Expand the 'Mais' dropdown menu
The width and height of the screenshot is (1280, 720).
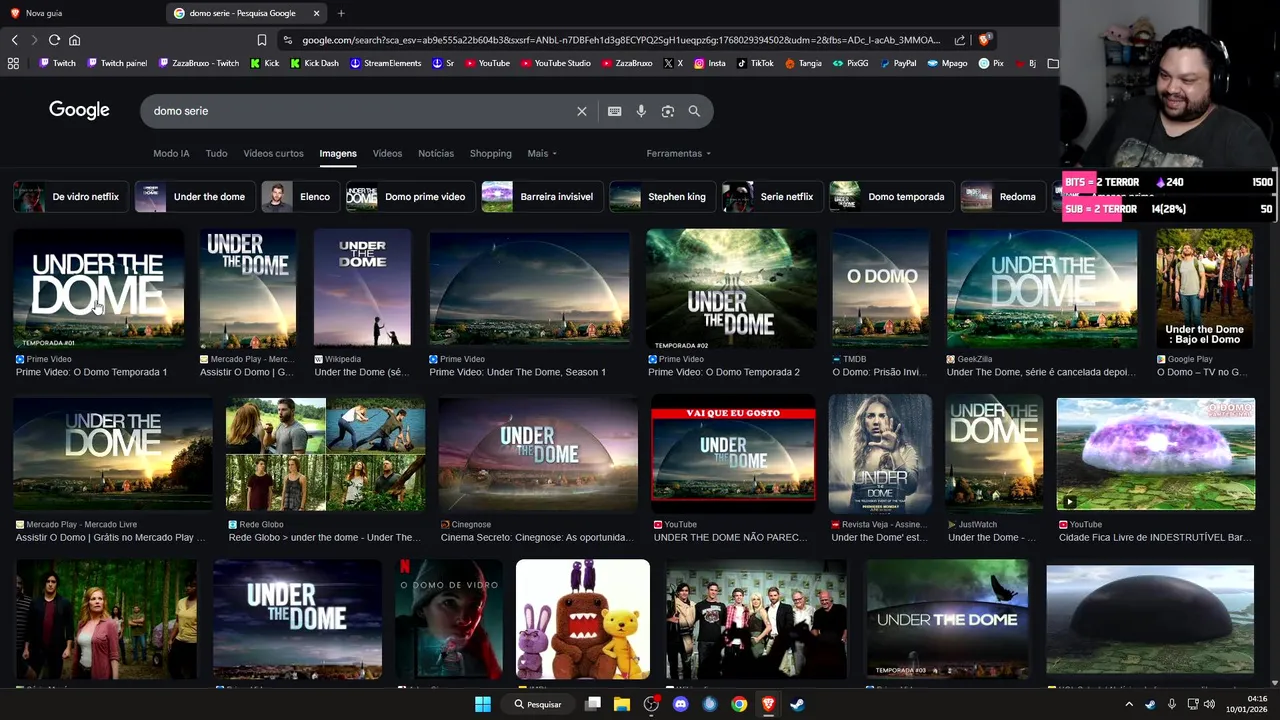pos(542,153)
